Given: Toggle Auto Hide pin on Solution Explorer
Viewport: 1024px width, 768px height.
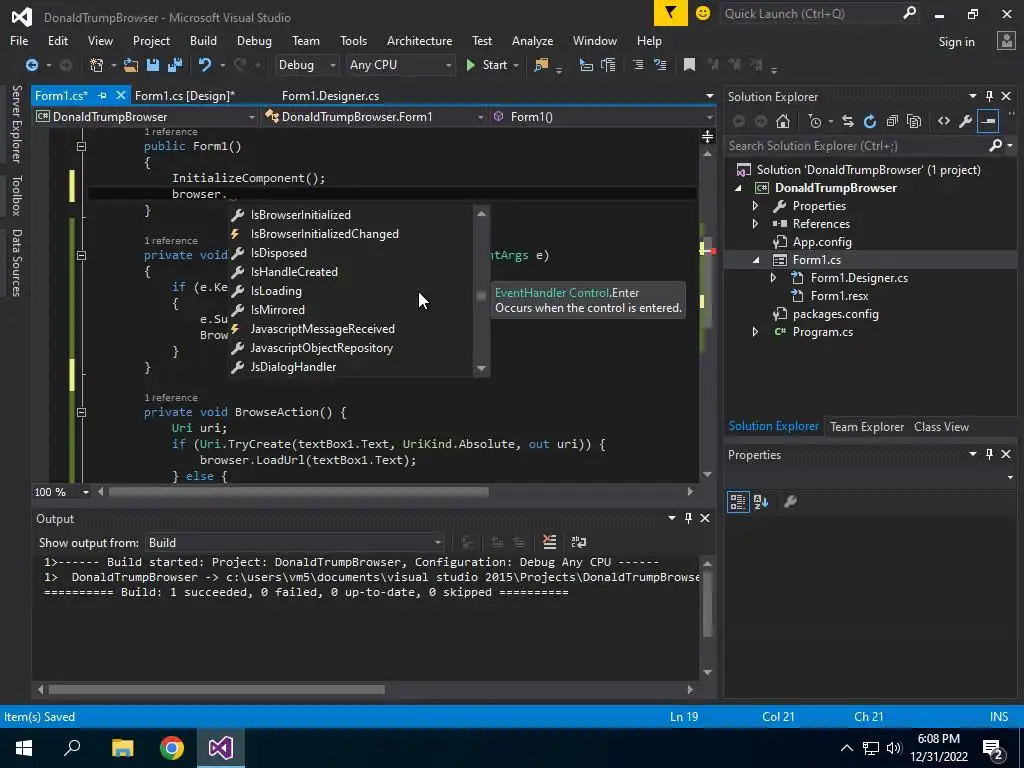Looking at the screenshot, I should tap(989, 96).
